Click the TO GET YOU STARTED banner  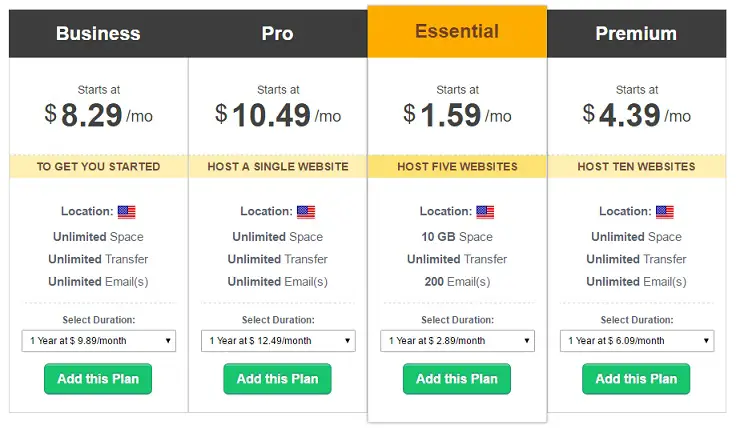pos(99,167)
